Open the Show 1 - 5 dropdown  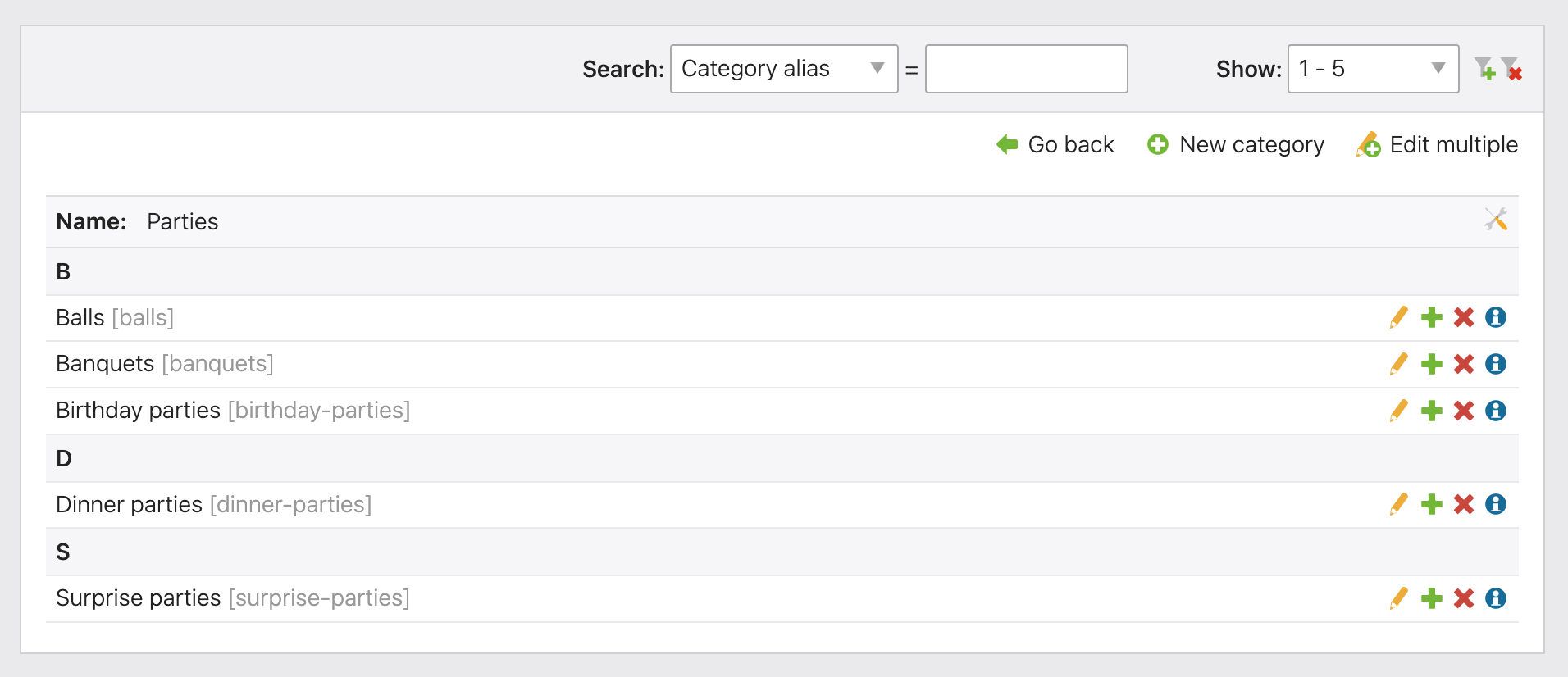[1373, 69]
